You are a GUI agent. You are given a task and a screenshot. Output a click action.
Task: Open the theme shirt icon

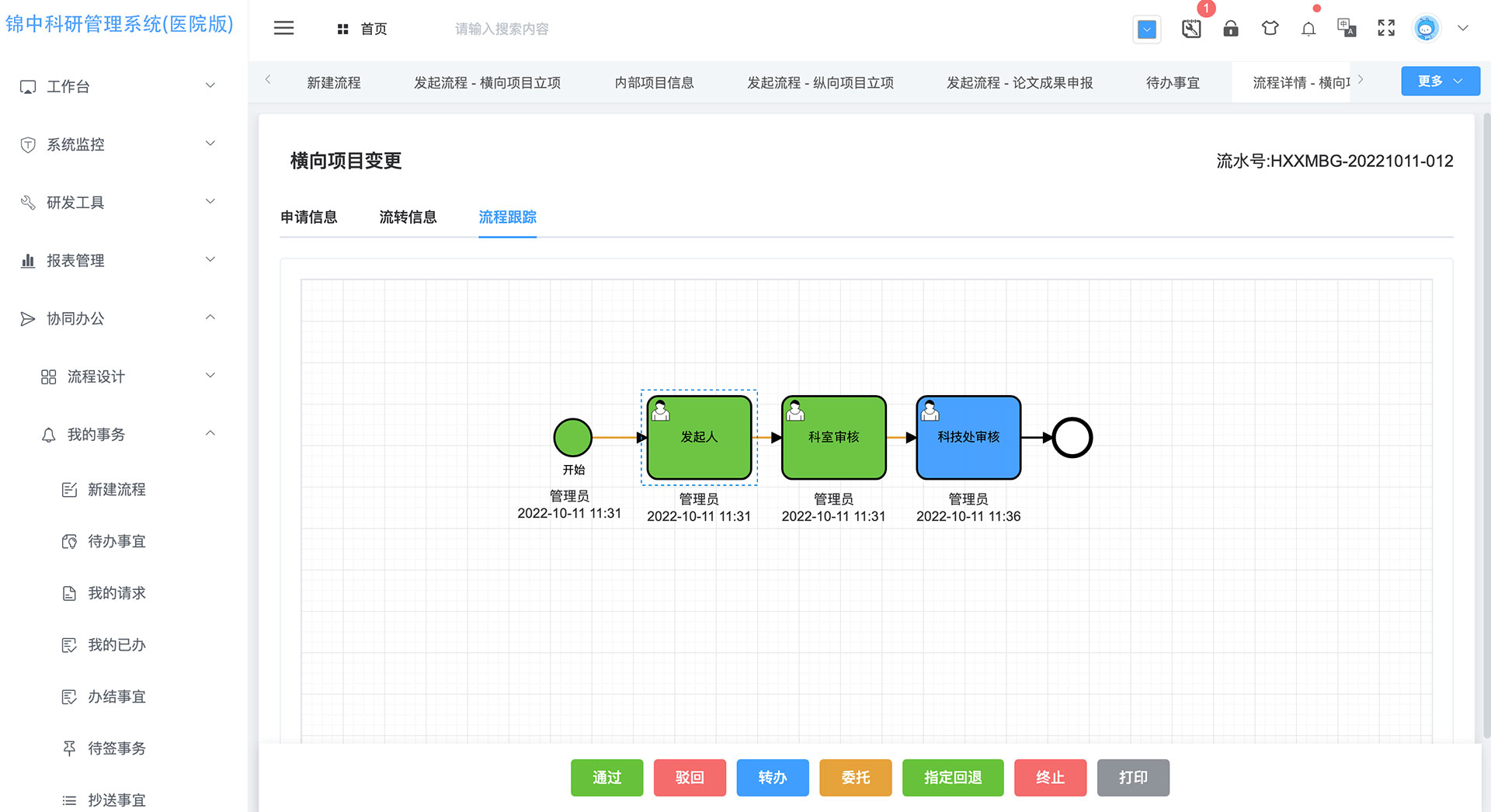[x=1270, y=29]
